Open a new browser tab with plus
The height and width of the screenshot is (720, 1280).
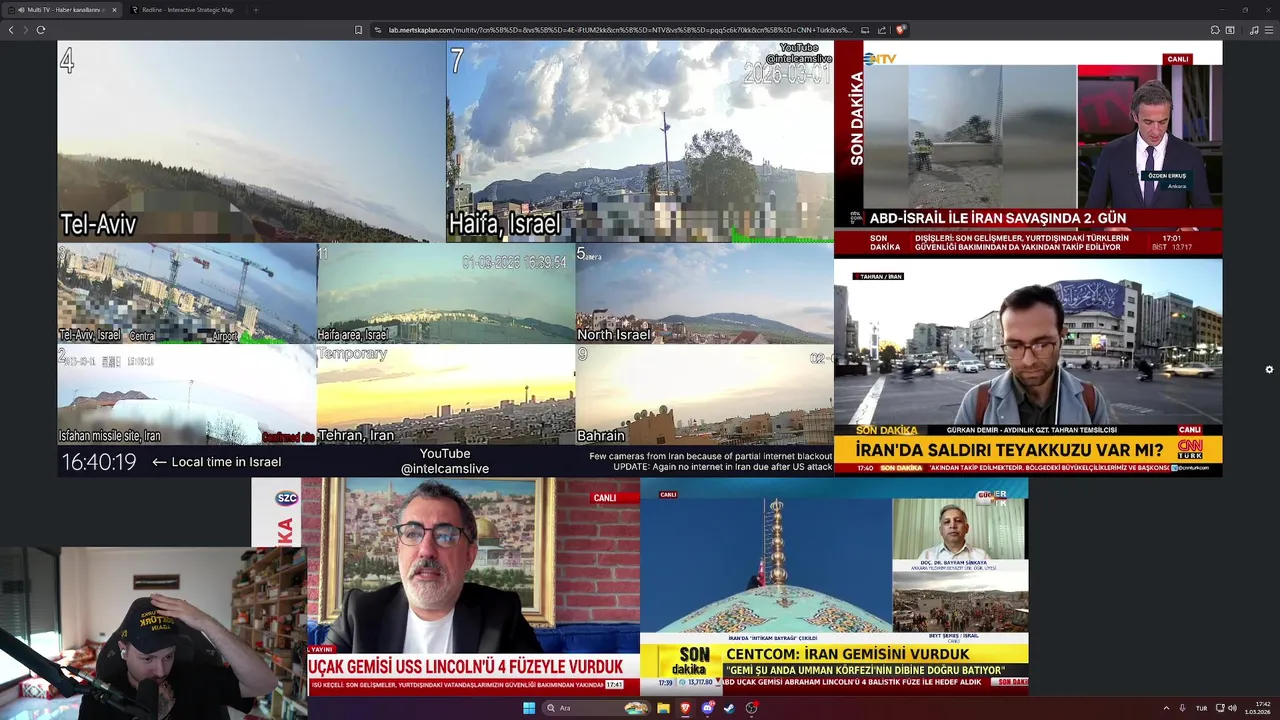coord(255,10)
